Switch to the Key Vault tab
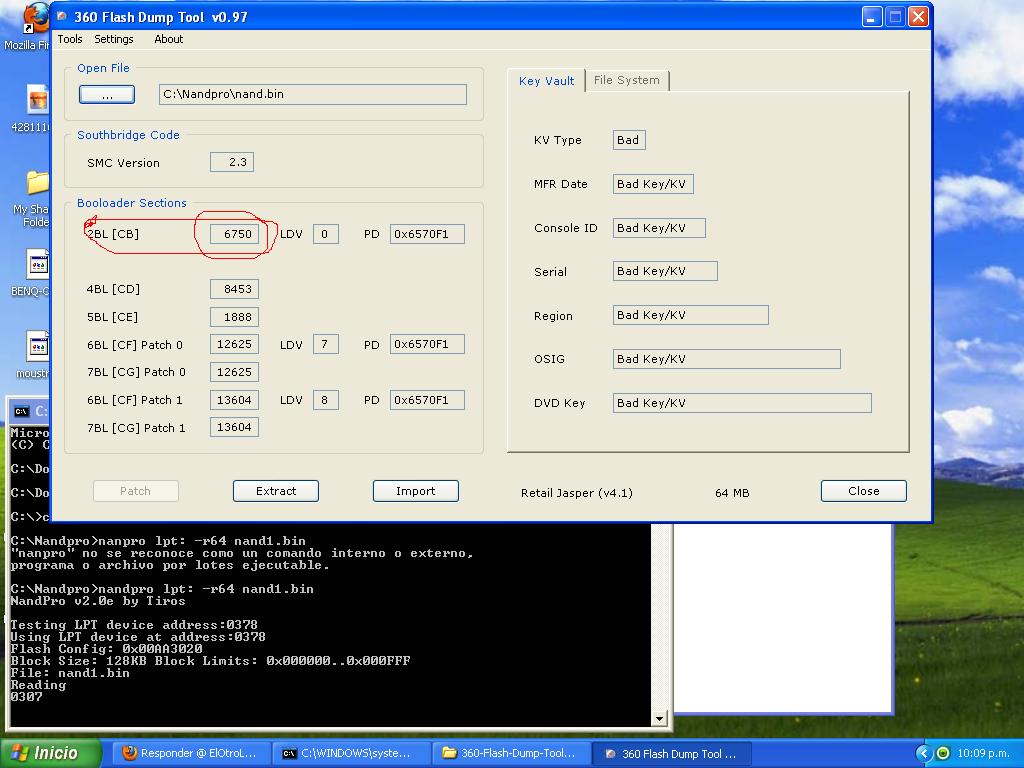 pyautogui.click(x=547, y=81)
